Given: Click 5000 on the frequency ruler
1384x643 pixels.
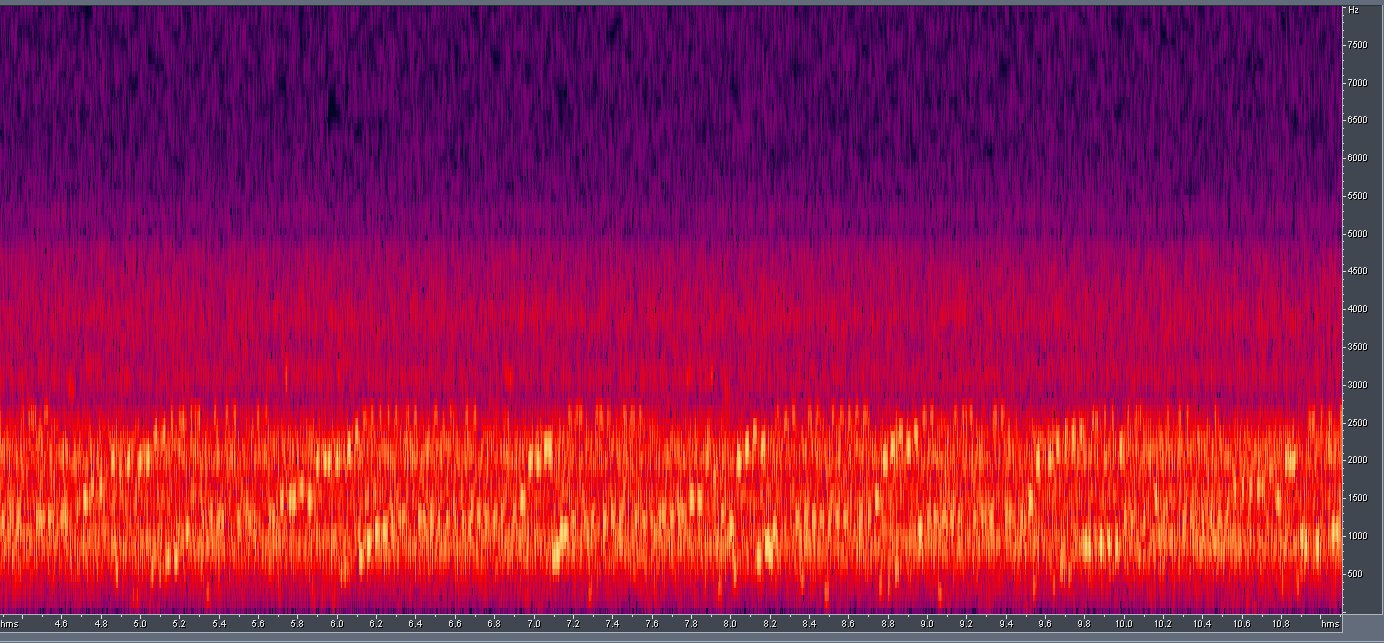Looking at the screenshot, I should click(x=1356, y=234).
